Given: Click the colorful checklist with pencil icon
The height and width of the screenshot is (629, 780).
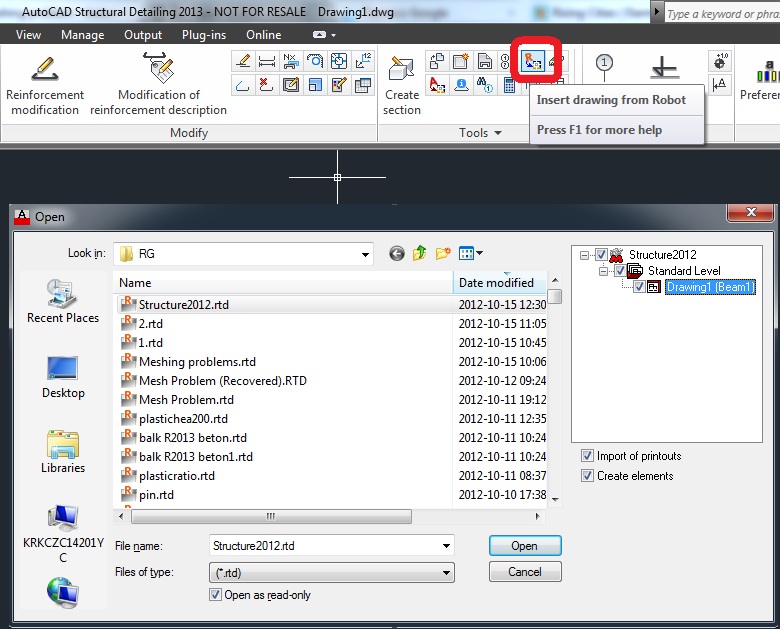Looking at the screenshot, I should [x=339, y=85].
